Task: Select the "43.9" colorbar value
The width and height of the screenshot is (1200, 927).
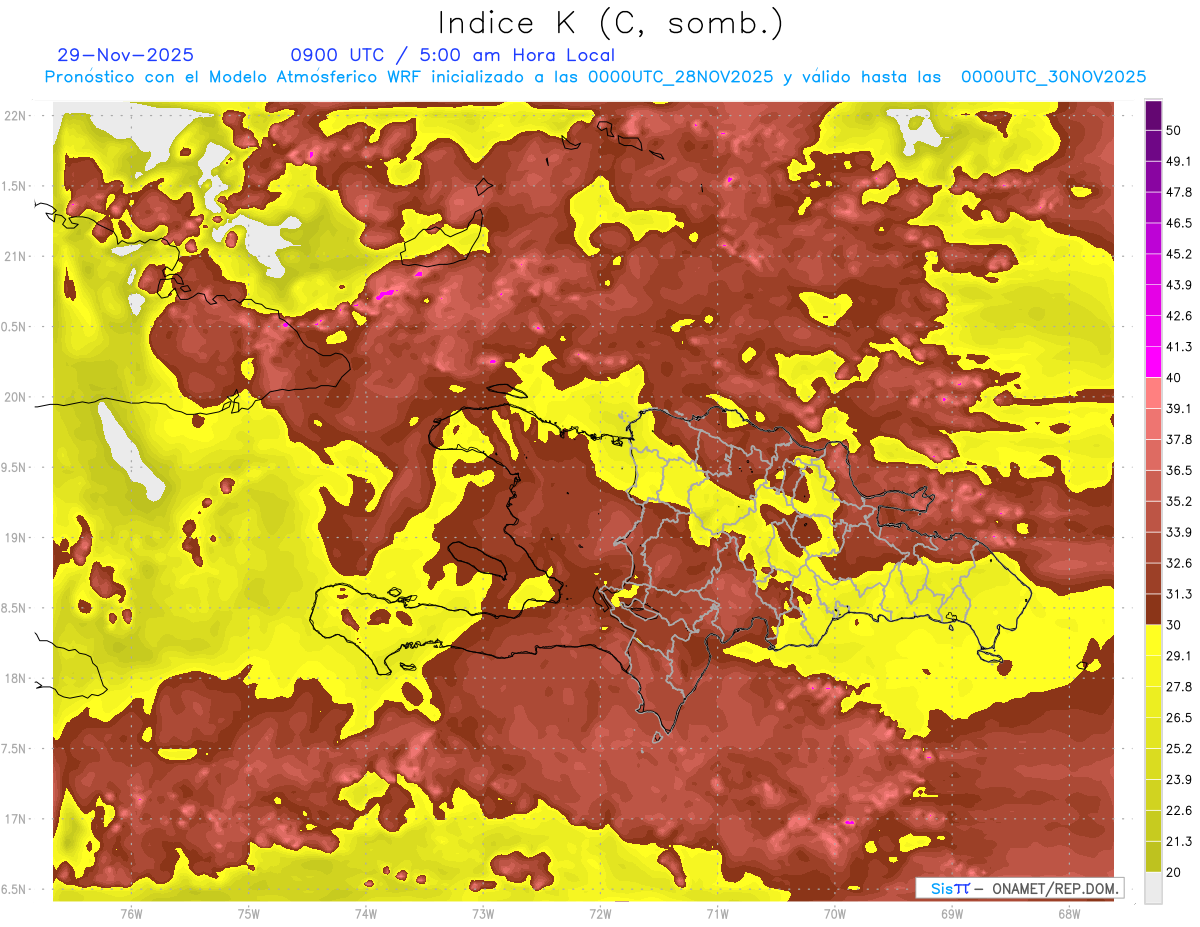Action: 1179,285
